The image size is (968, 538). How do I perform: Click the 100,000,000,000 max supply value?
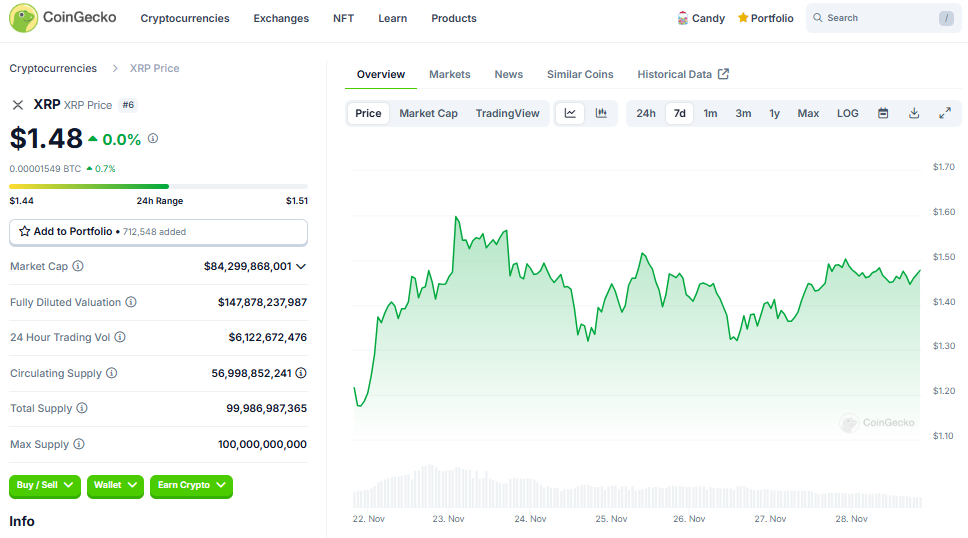[x=262, y=444]
